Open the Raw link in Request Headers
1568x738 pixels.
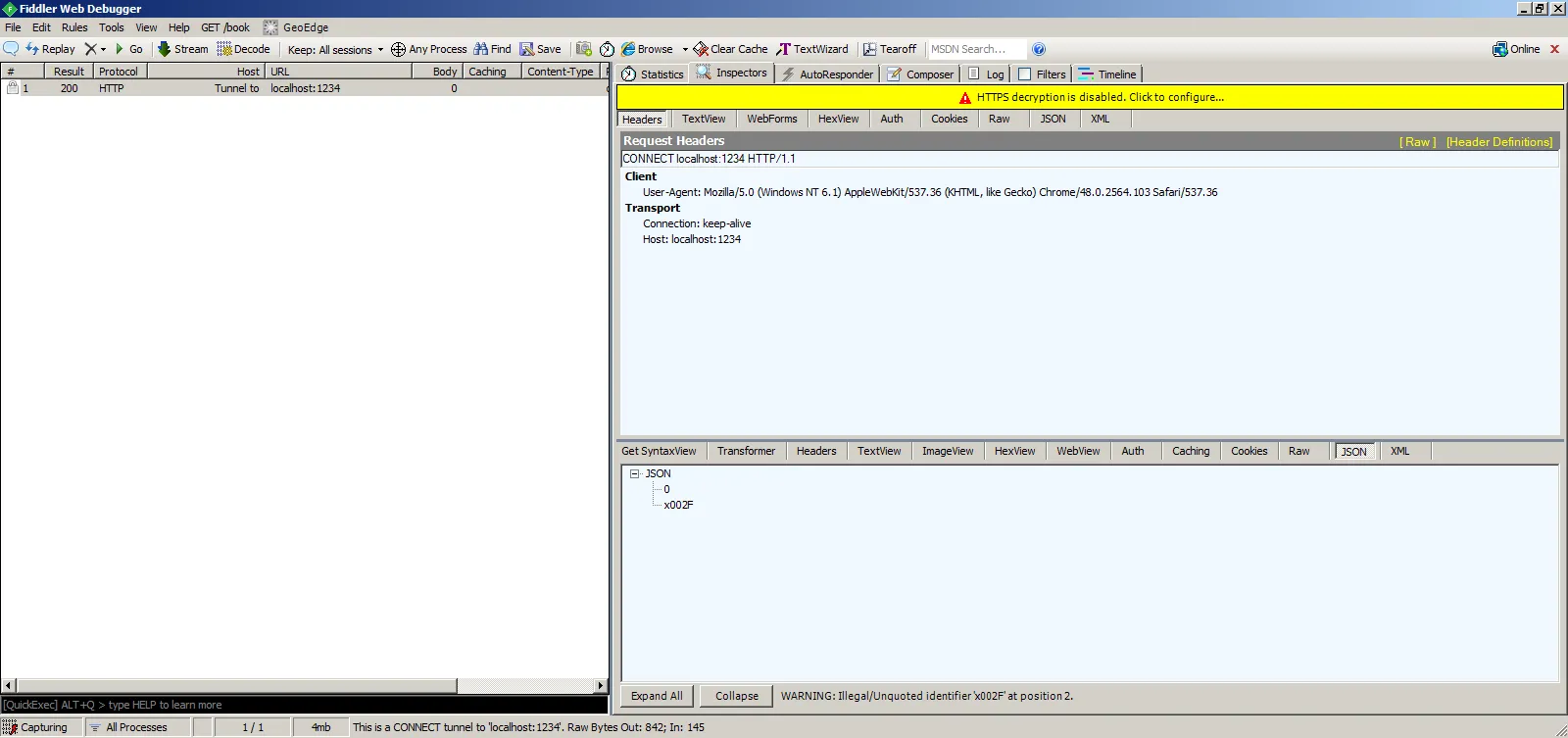coord(1418,142)
